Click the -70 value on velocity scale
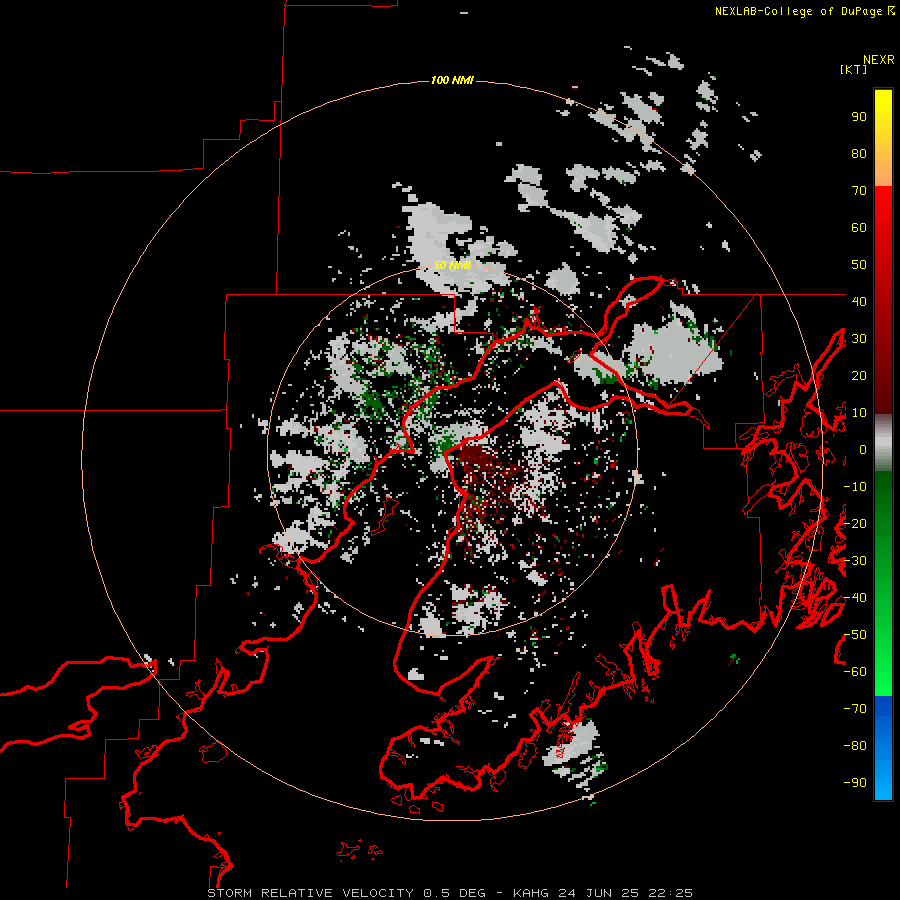 [855, 709]
